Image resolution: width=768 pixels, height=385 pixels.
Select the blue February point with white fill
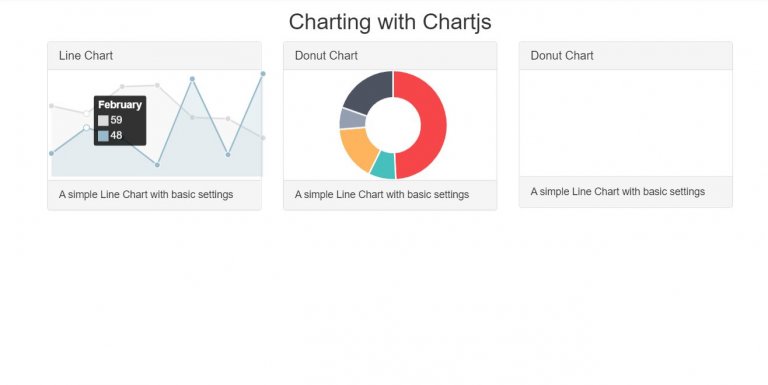tap(86, 127)
